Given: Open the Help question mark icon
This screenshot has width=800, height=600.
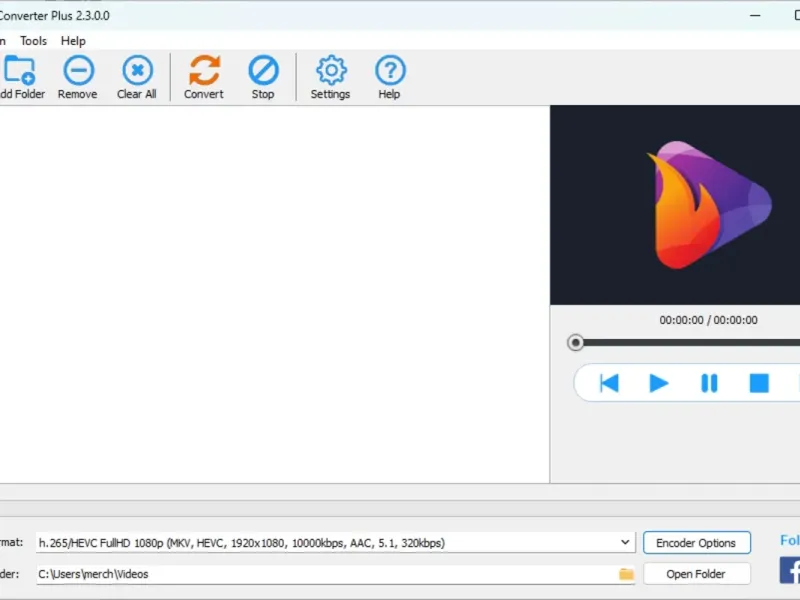Looking at the screenshot, I should pyautogui.click(x=390, y=77).
